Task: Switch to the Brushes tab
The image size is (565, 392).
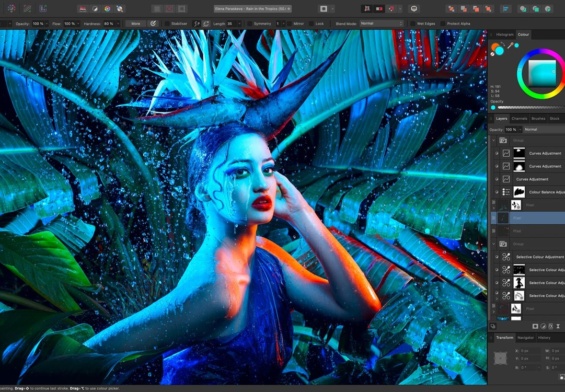Action: 538,119
